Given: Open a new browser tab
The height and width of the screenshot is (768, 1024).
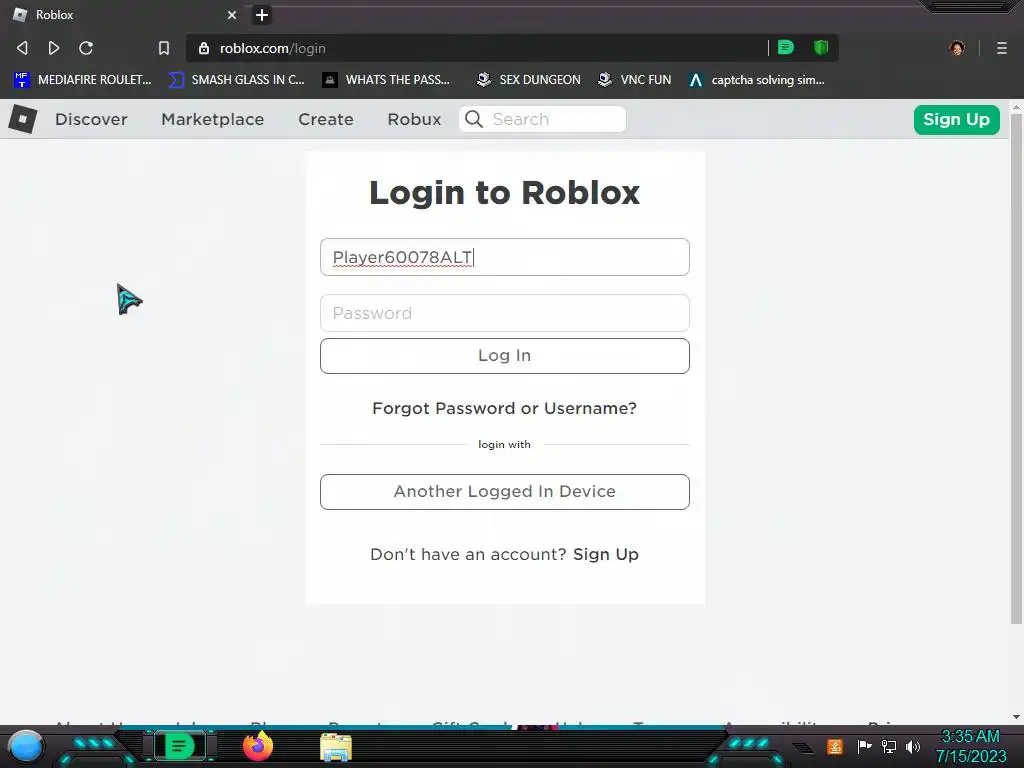Looking at the screenshot, I should [x=262, y=14].
